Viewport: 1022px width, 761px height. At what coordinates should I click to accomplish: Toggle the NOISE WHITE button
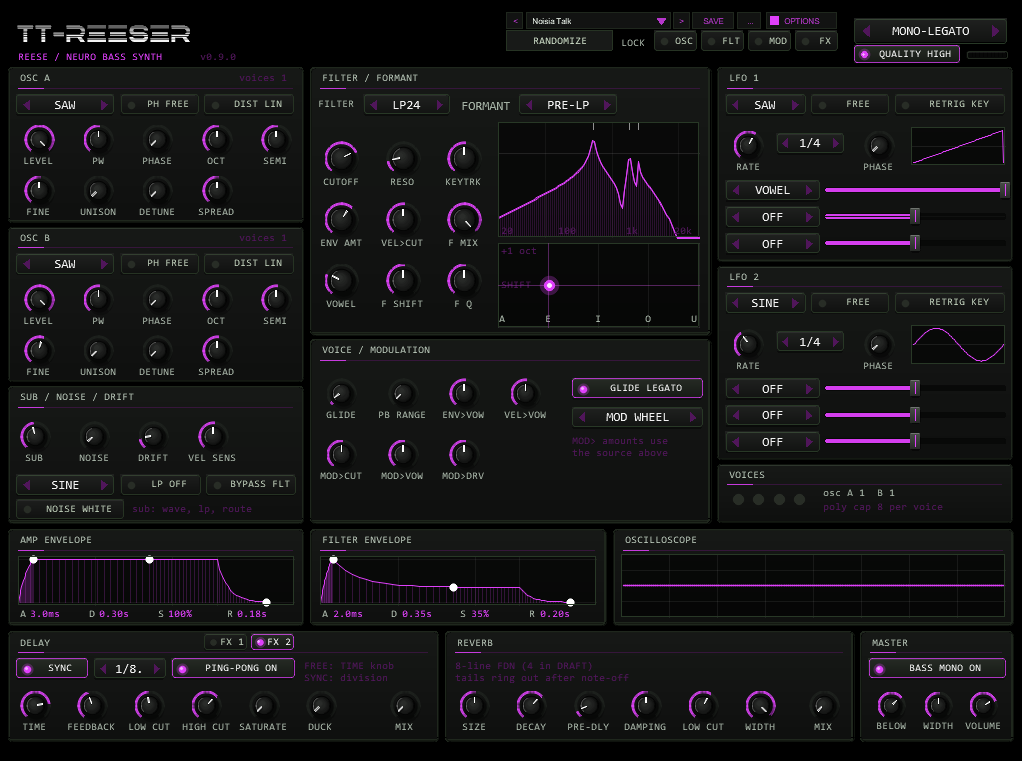click(70, 509)
